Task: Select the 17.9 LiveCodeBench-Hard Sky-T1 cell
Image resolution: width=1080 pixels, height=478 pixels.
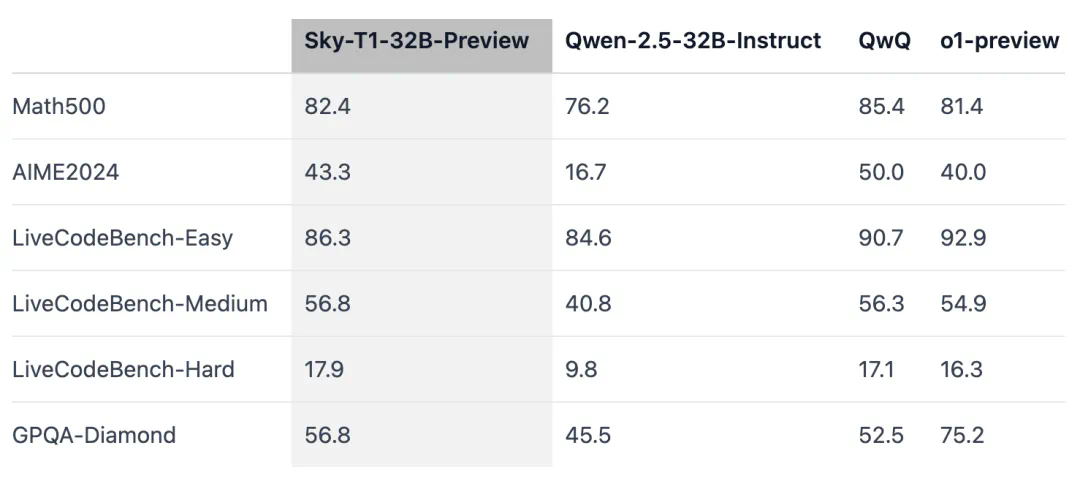Action: click(324, 370)
